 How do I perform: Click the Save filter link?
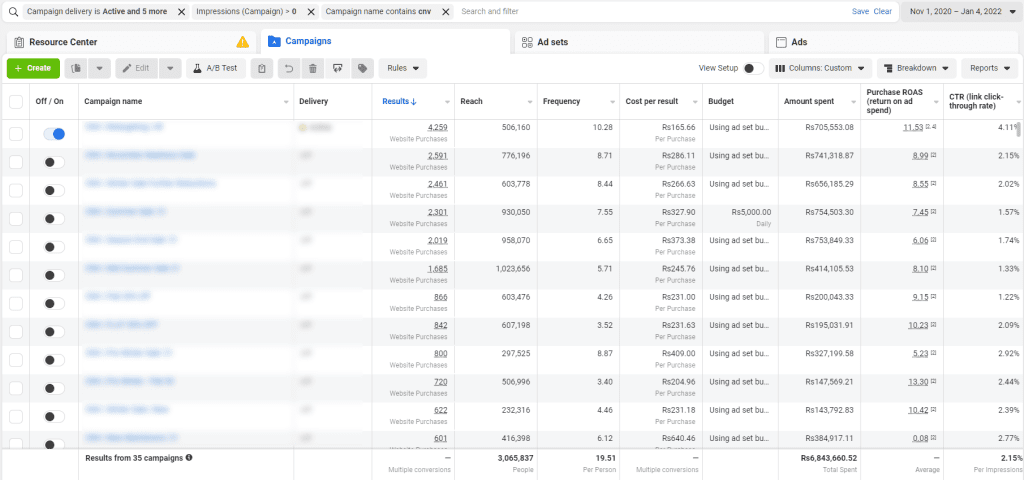(860, 11)
